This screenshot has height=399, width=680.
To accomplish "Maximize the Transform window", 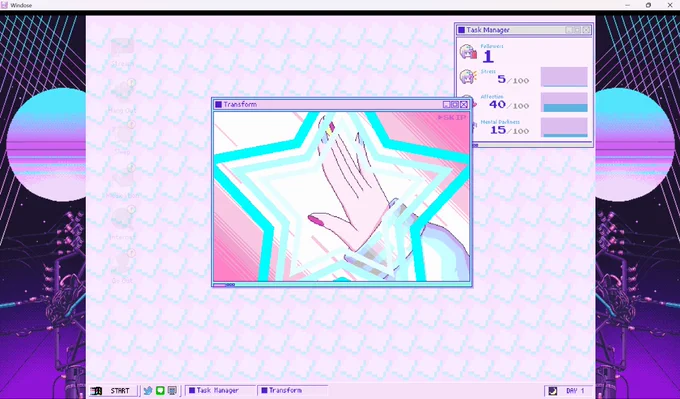I will point(455,105).
